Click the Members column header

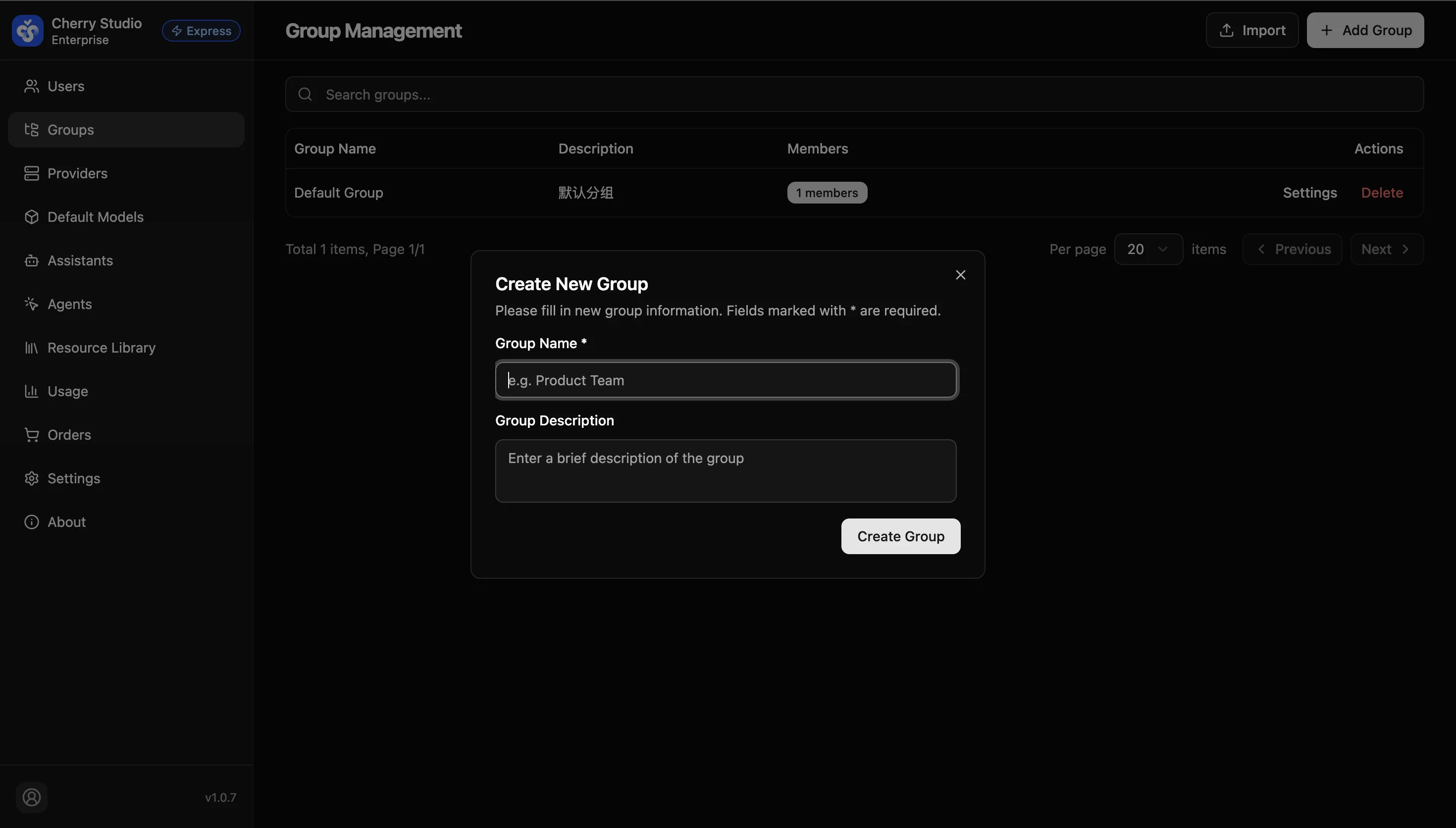pos(818,149)
